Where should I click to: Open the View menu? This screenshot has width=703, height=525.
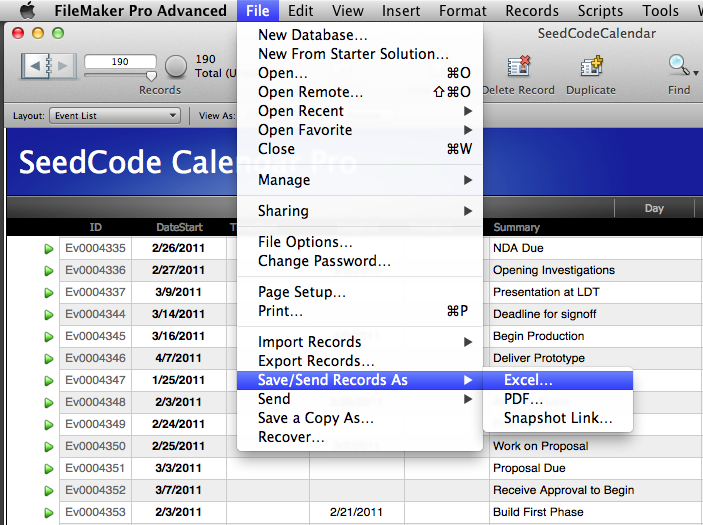(x=347, y=10)
